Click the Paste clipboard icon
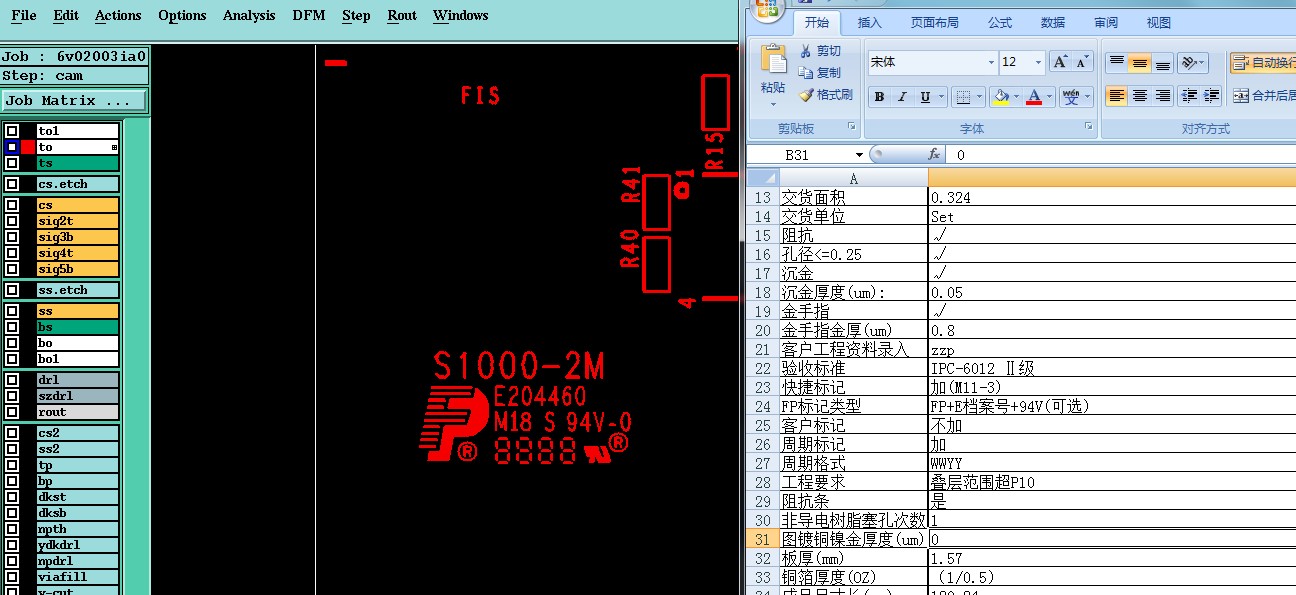1296x595 pixels. (x=773, y=59)
